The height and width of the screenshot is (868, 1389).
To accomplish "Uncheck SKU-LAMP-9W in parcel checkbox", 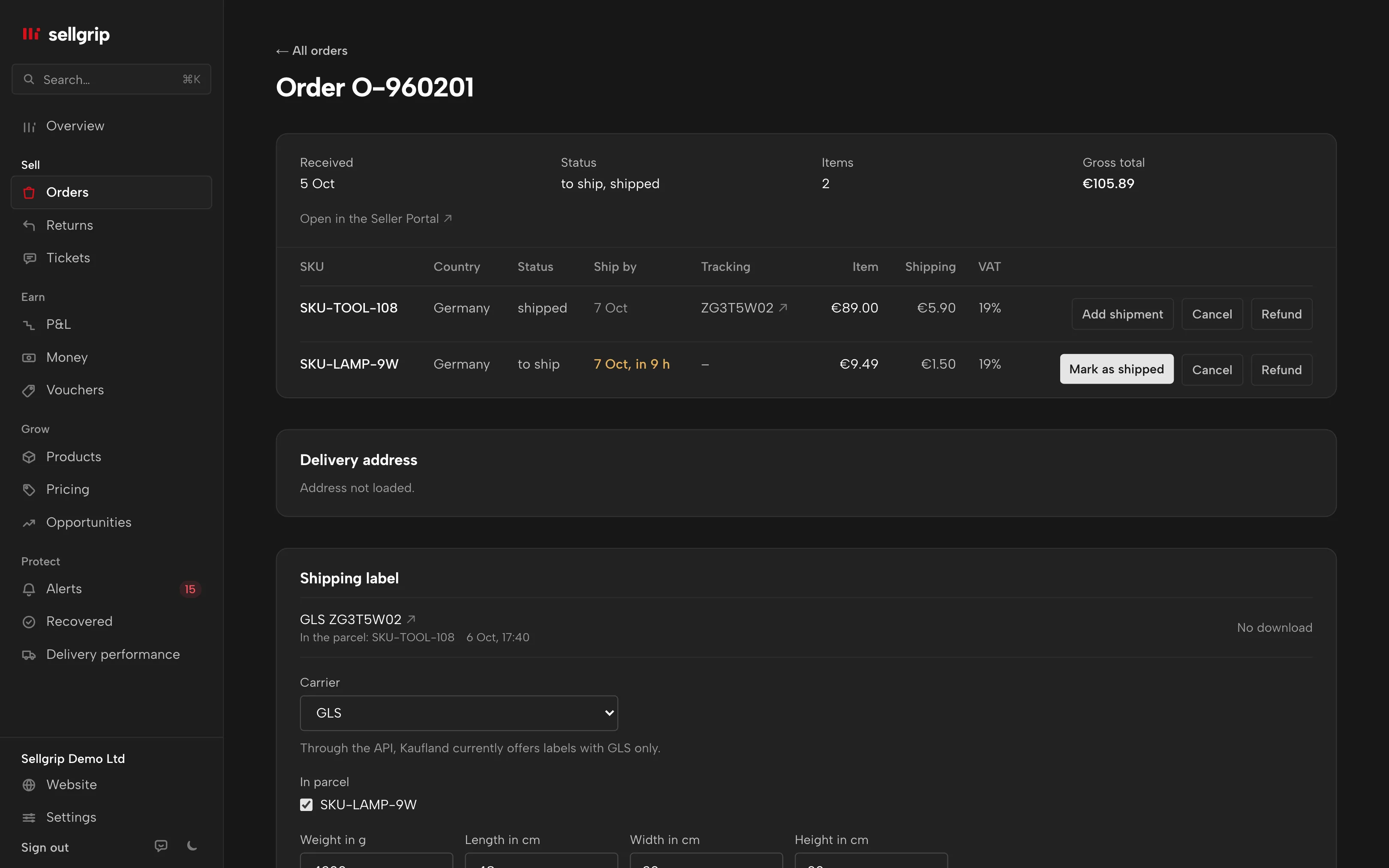I will pyautogui.click(x=307, y=805).
